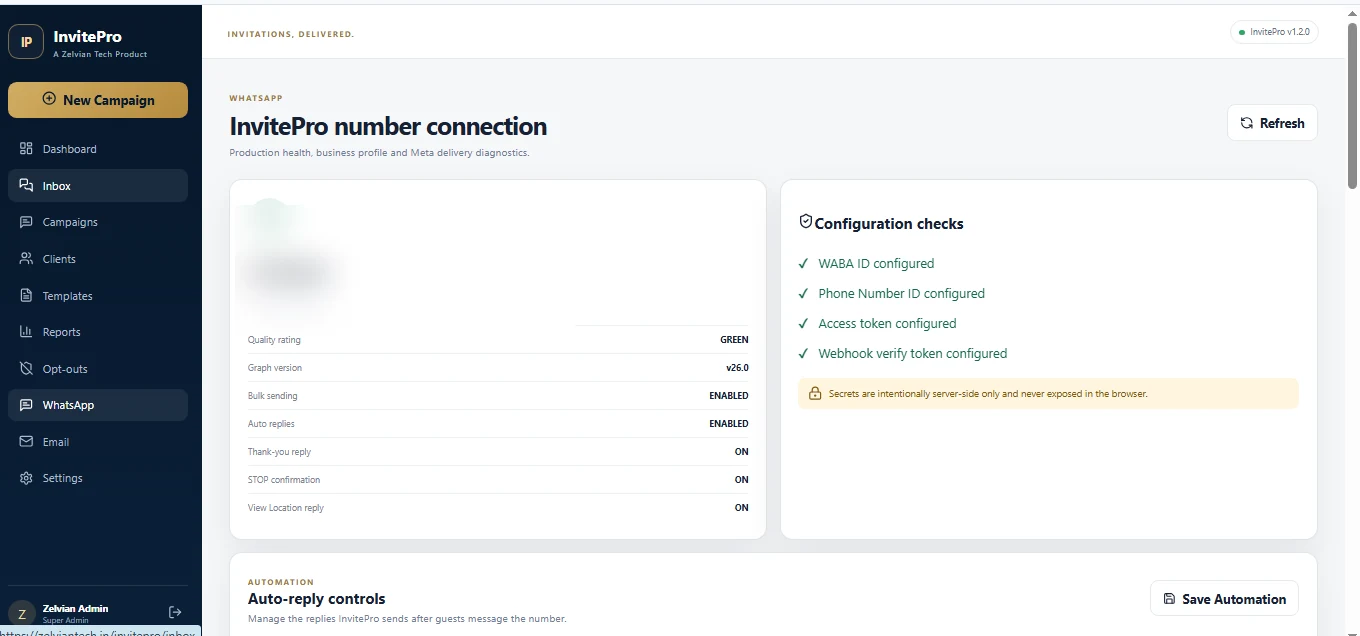1360x636 pixels.
Task: Click the Reports bar chart icon
Action: tap(26, 332)
